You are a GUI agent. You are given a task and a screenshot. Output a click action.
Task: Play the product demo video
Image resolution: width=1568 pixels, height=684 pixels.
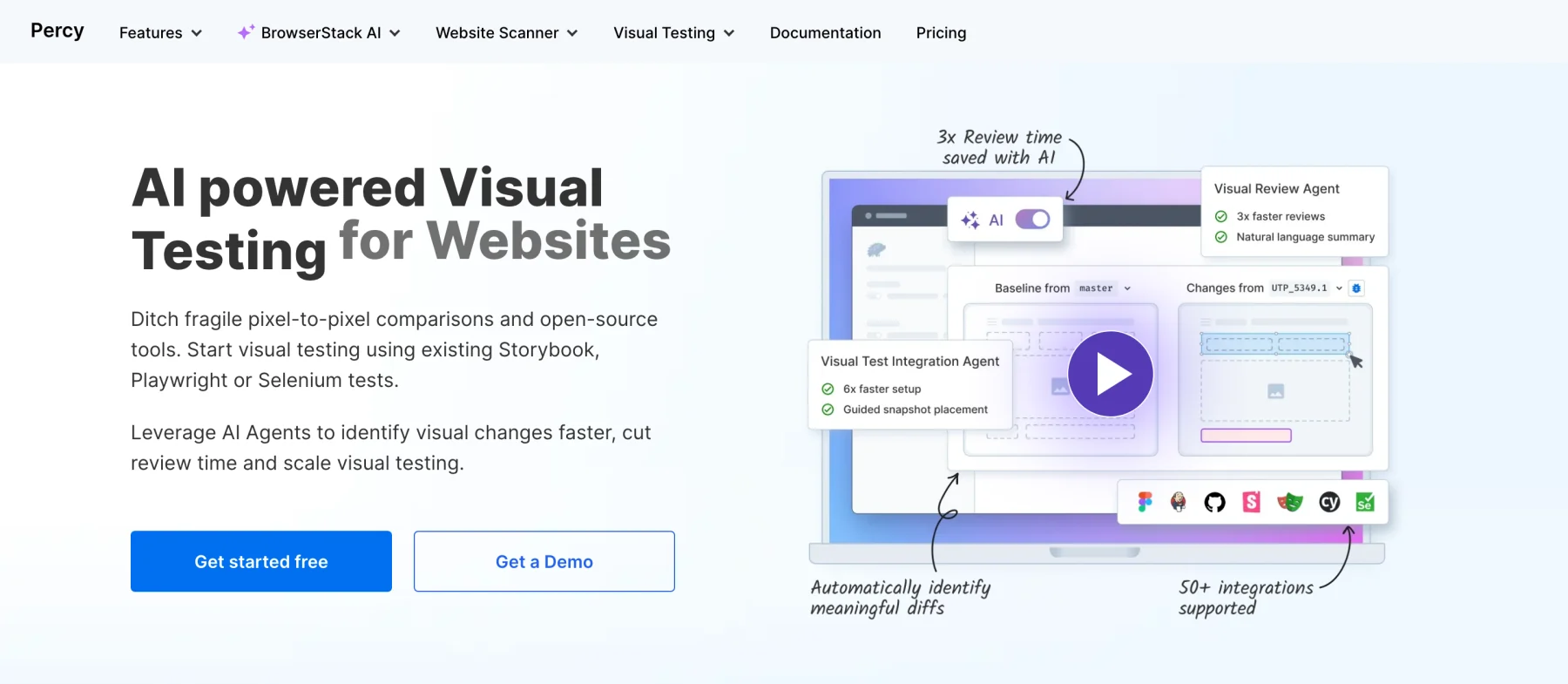1111,374
